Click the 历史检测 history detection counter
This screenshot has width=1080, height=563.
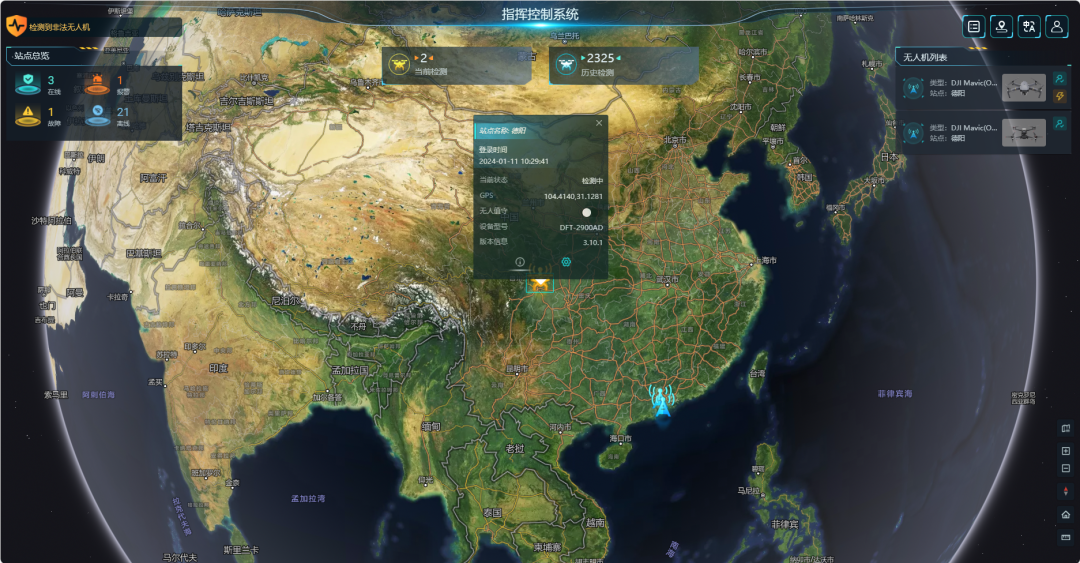[x=598, y=64]
